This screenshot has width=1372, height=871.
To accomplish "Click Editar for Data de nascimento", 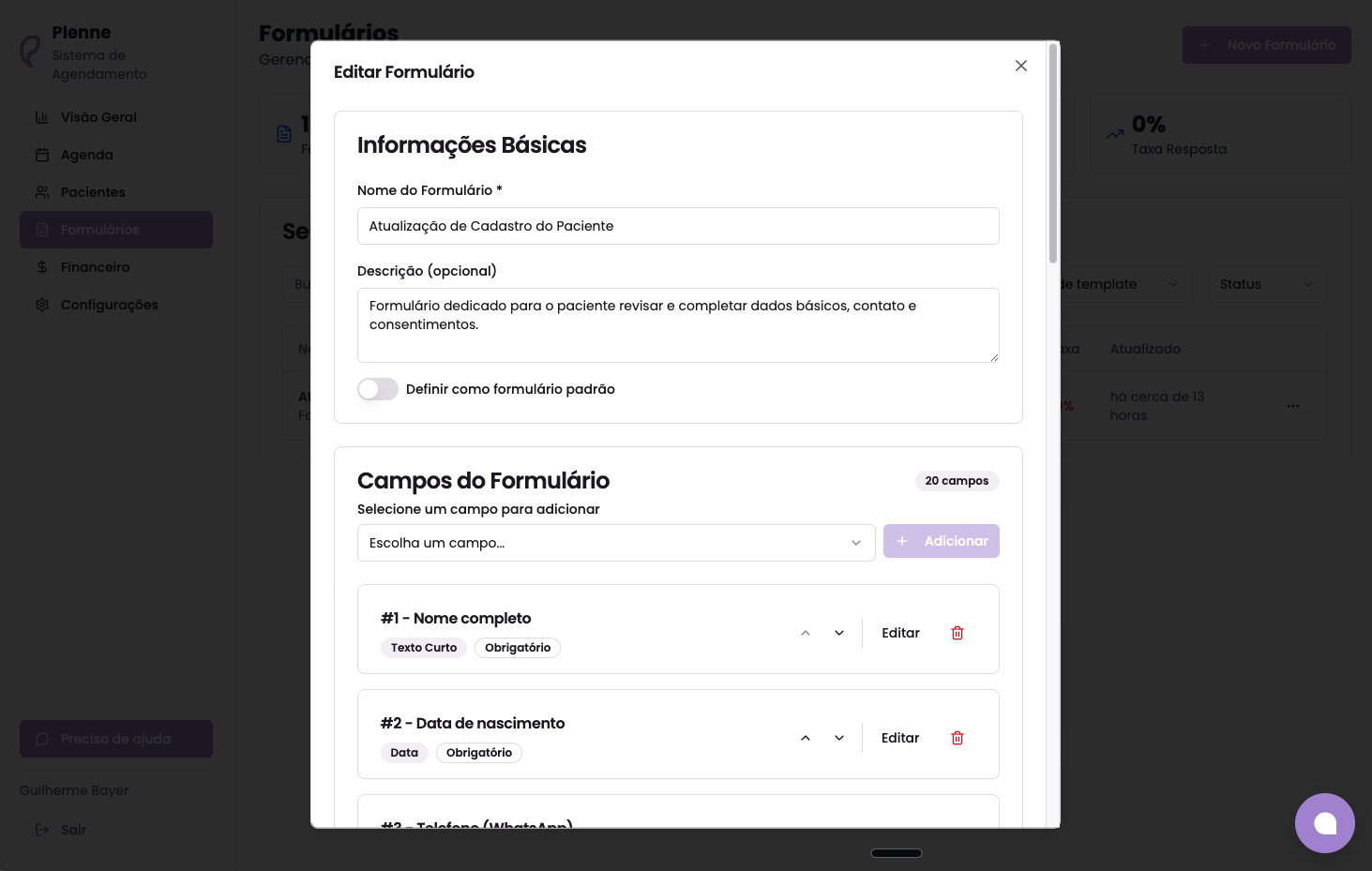I will coord(900,738).
